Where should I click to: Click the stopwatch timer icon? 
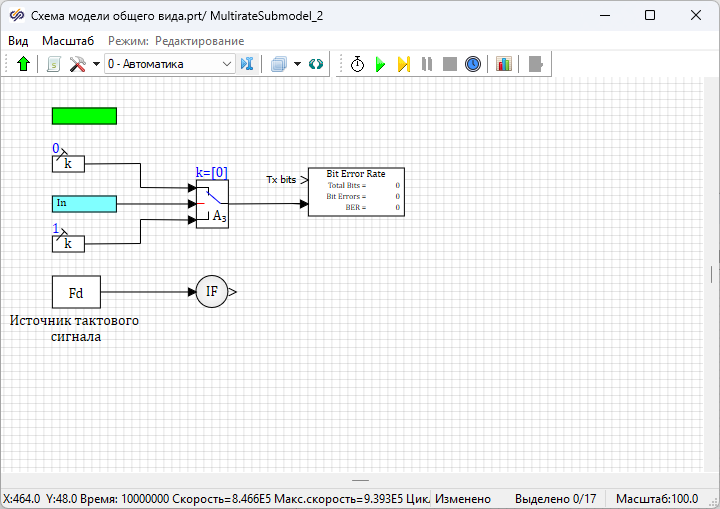[357, 64]
